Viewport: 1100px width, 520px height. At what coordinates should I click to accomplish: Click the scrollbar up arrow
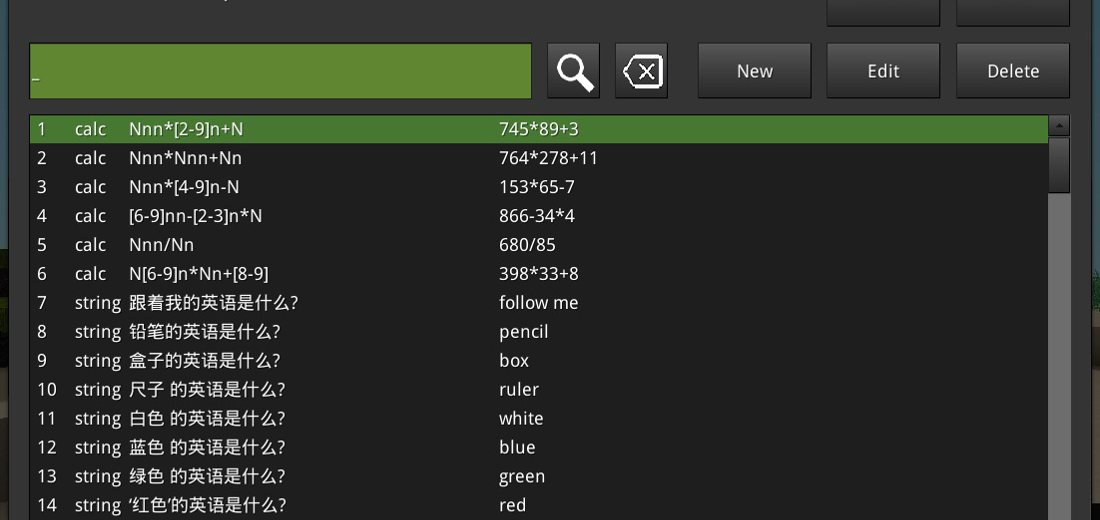pyautogui.click(x=1058, y=126)
